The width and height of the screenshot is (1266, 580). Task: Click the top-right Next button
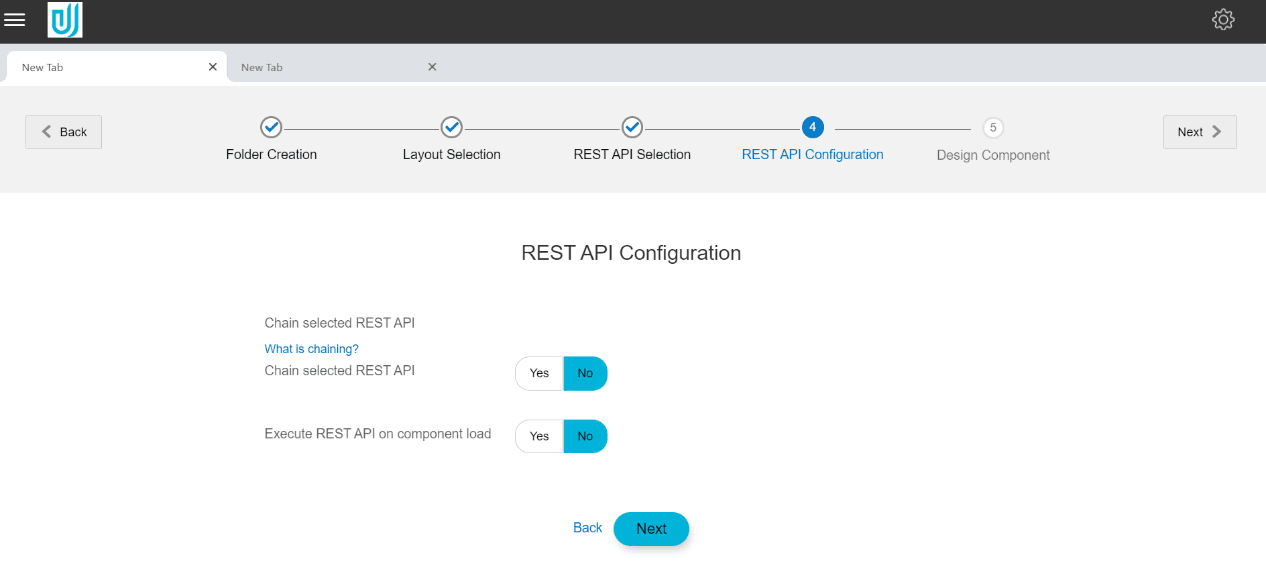coord(1199,131)
